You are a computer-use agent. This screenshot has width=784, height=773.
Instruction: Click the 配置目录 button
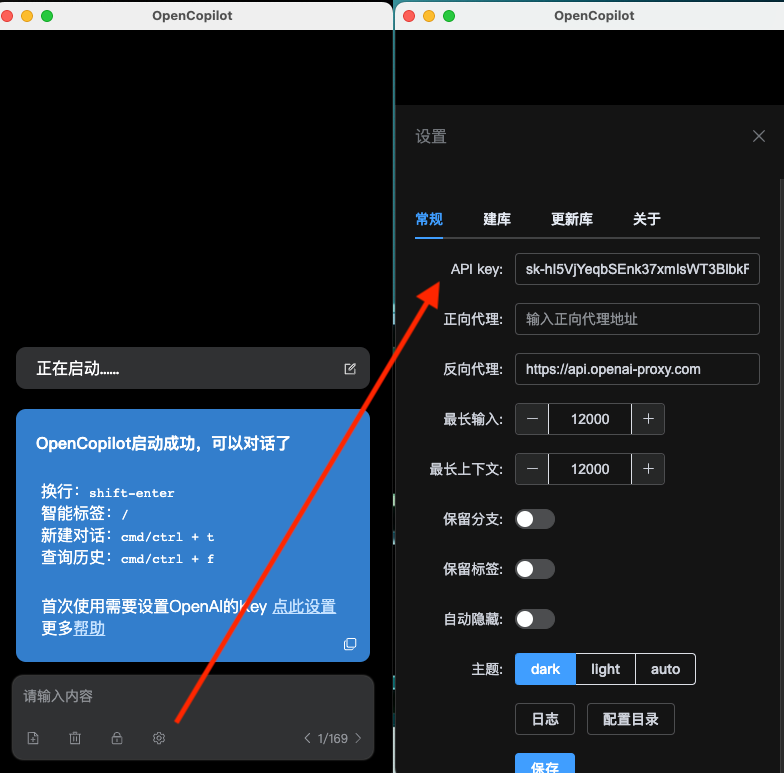pos(630,719)
